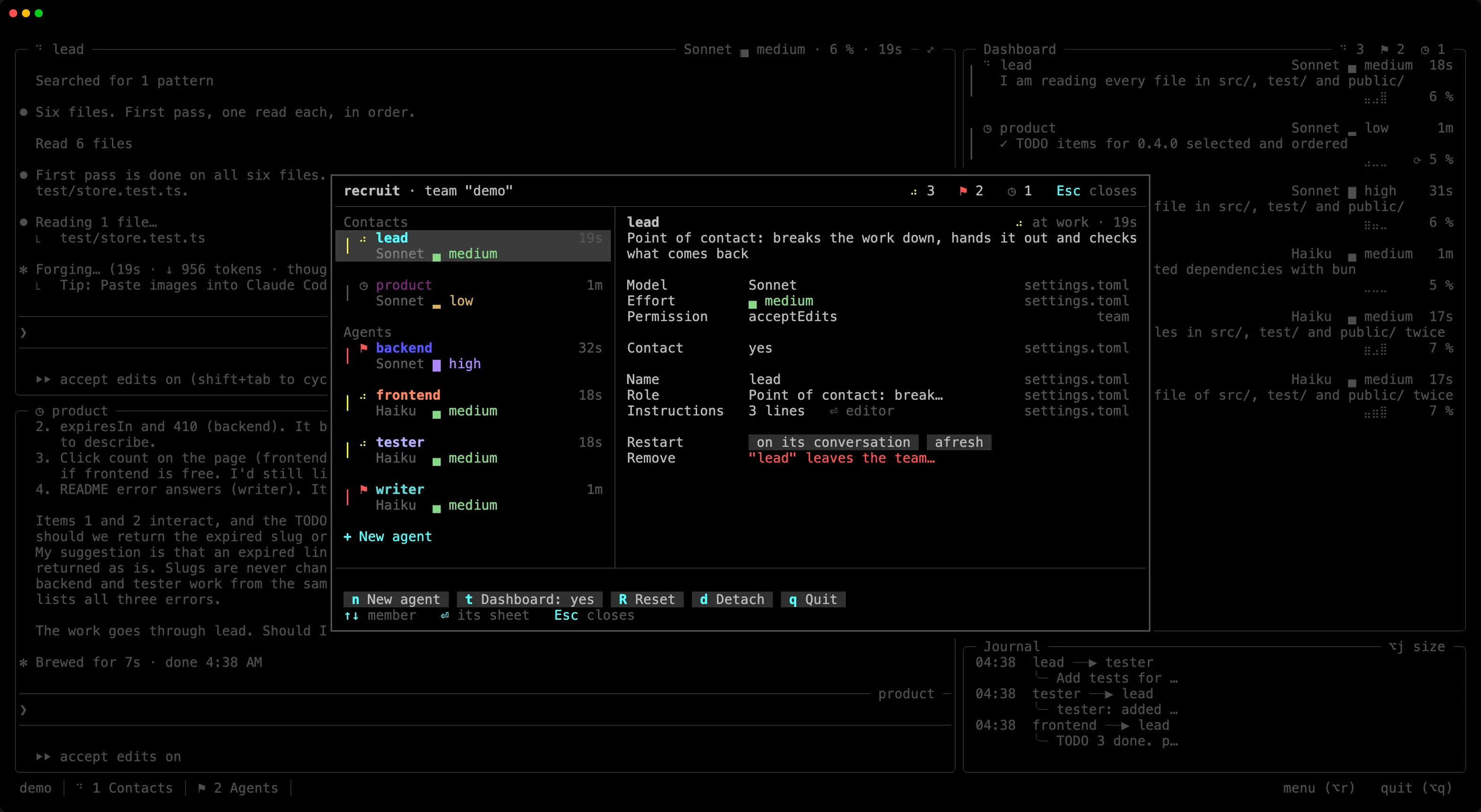
Task: Choose restart on its conversation
Action: 833,442
